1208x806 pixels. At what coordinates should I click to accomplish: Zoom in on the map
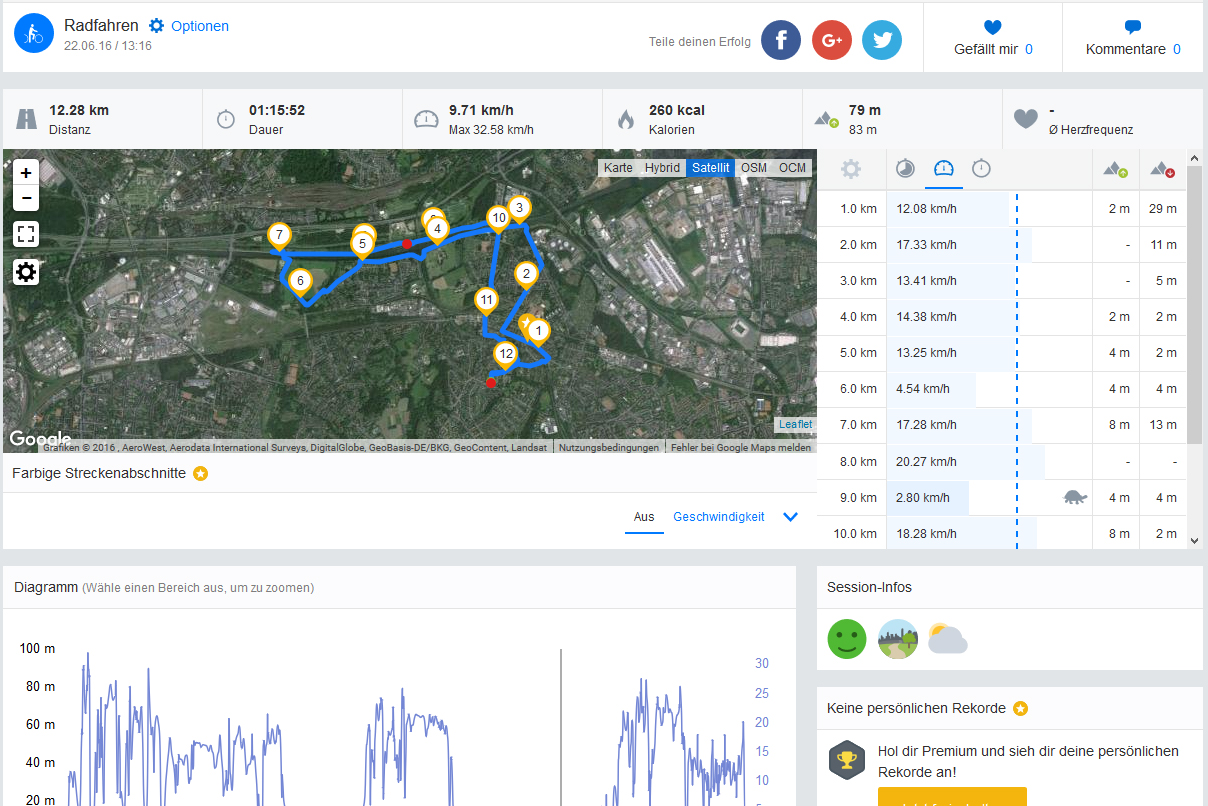point(26,172)
